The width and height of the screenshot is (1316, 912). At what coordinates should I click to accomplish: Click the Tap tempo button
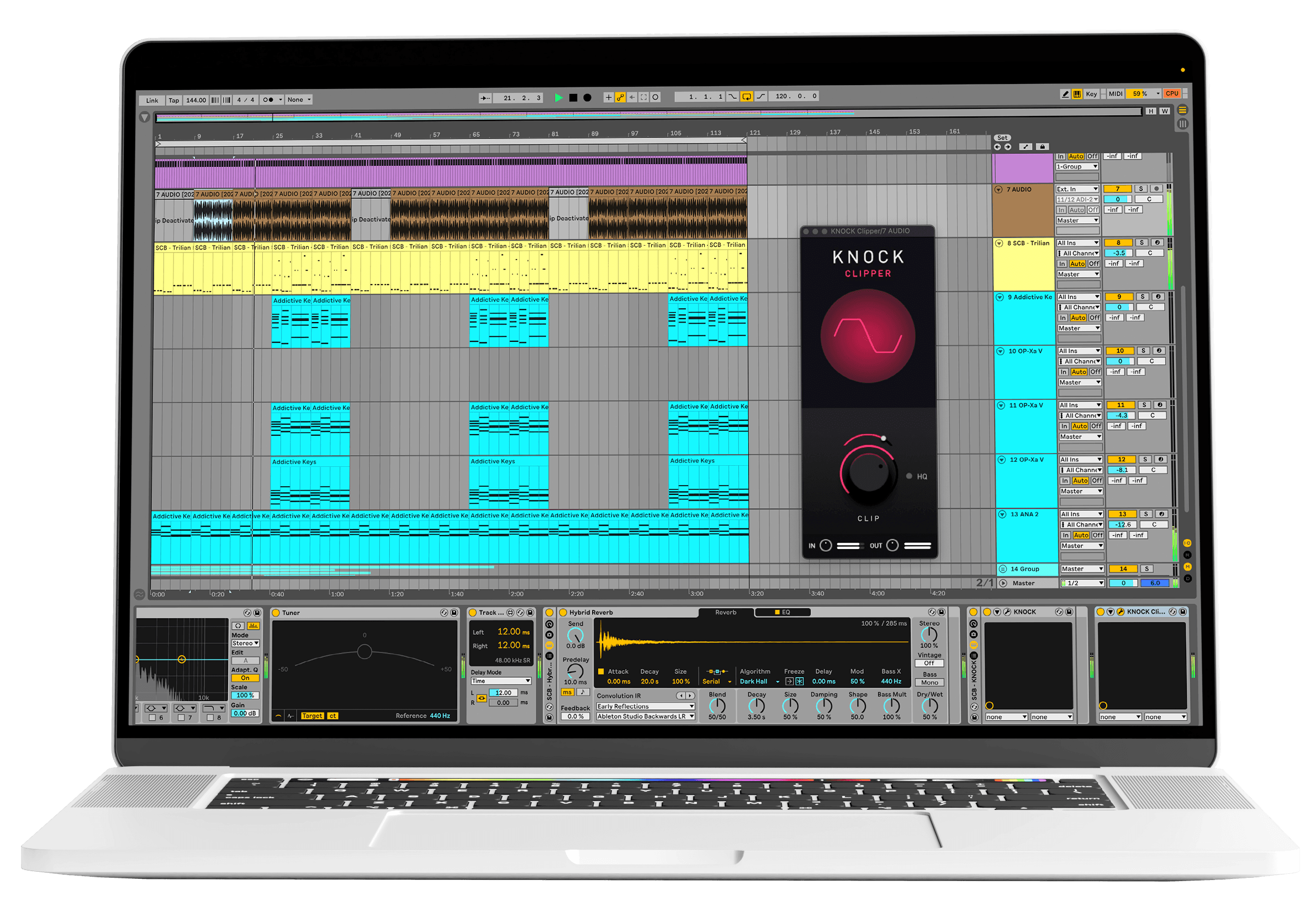173,101
